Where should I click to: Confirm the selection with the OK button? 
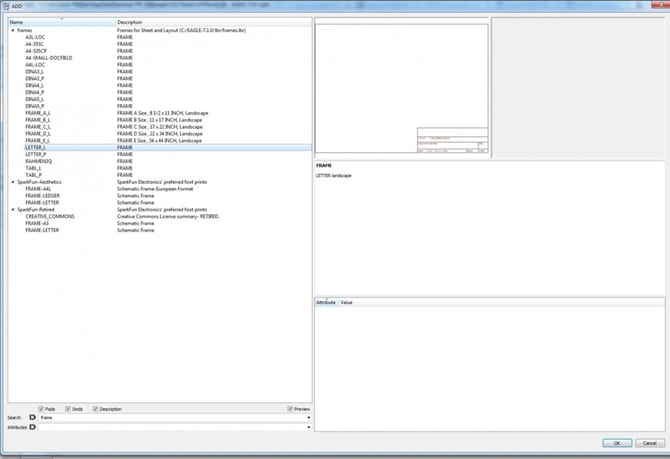point(617,443)
